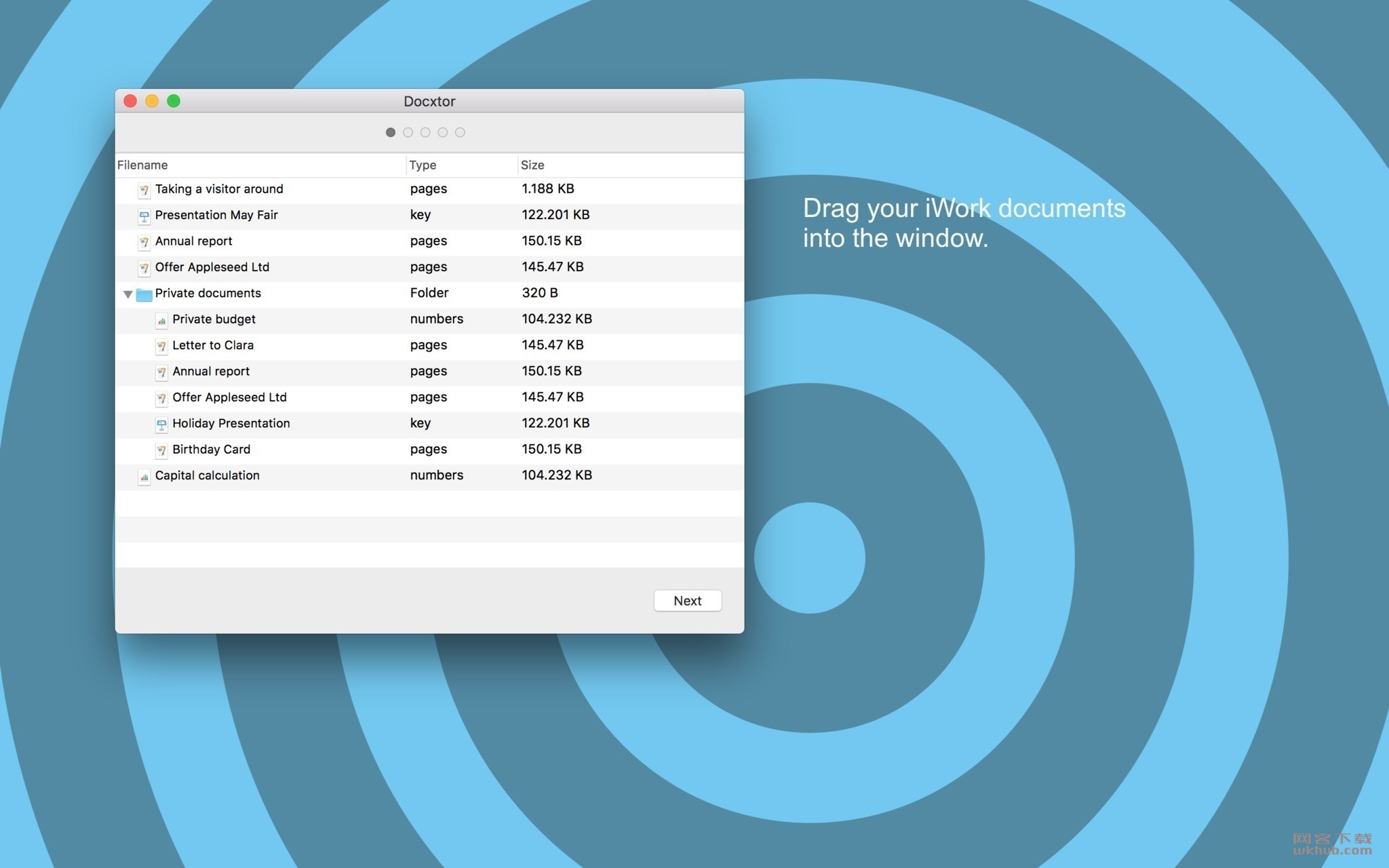Click the numbers type of Private budget

[x=436, y=319]
